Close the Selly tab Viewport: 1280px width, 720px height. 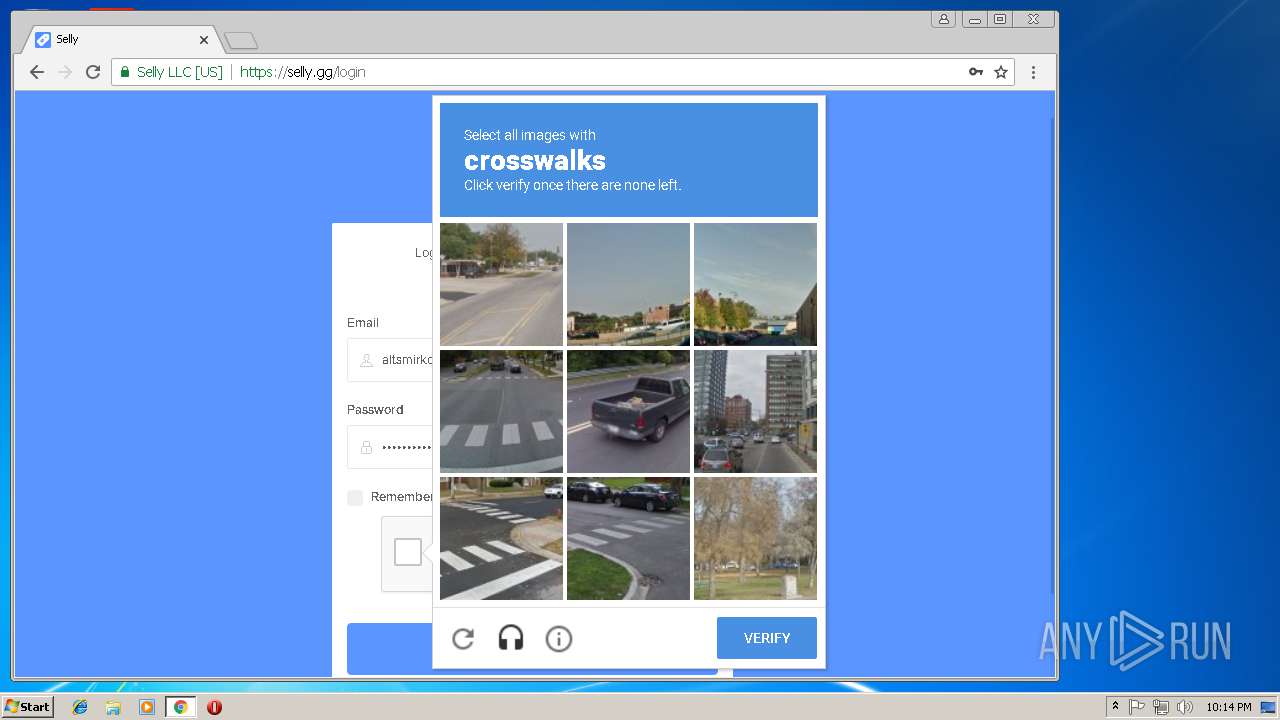[204, 40]
